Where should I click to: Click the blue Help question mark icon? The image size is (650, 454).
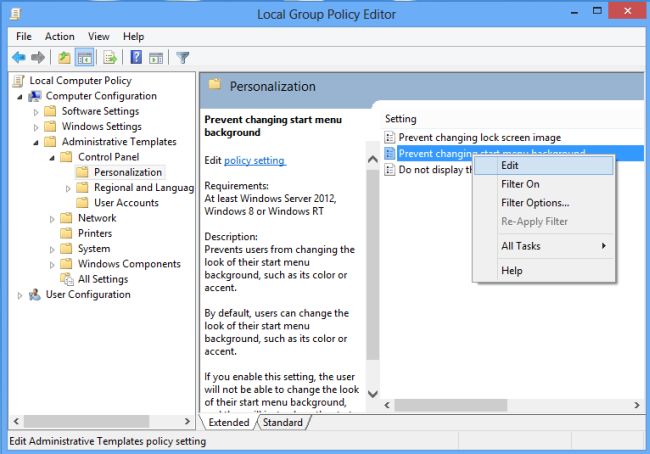tap(136, 57)
